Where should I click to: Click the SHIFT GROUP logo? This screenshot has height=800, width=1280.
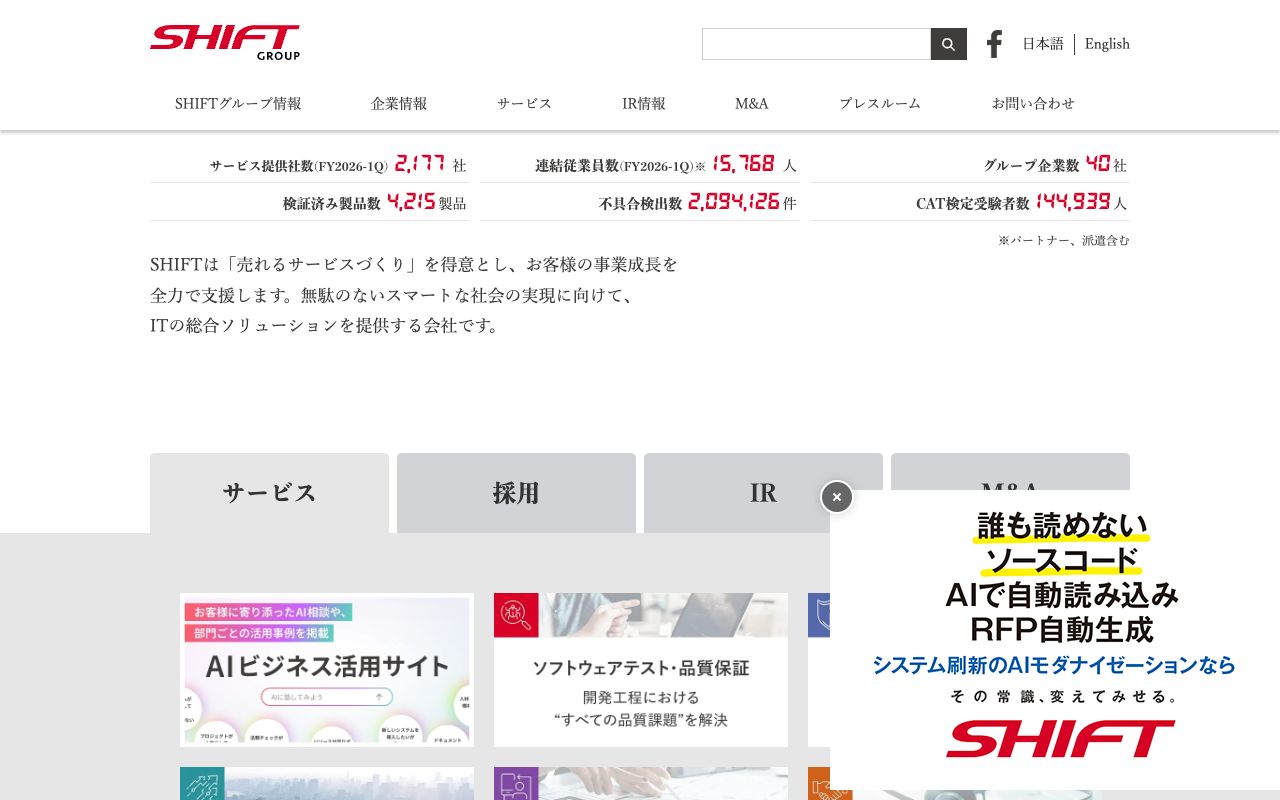(224, 42)
